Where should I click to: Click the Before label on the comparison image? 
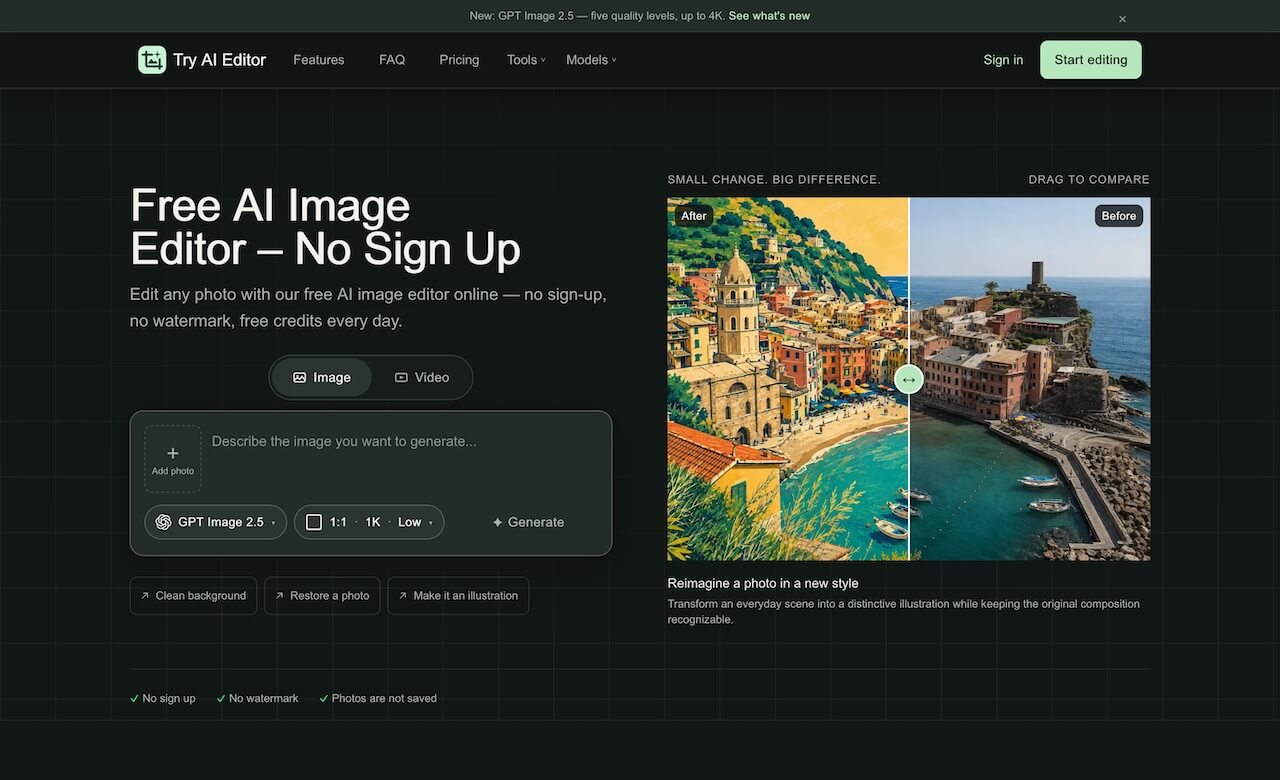coord(1119,216)
